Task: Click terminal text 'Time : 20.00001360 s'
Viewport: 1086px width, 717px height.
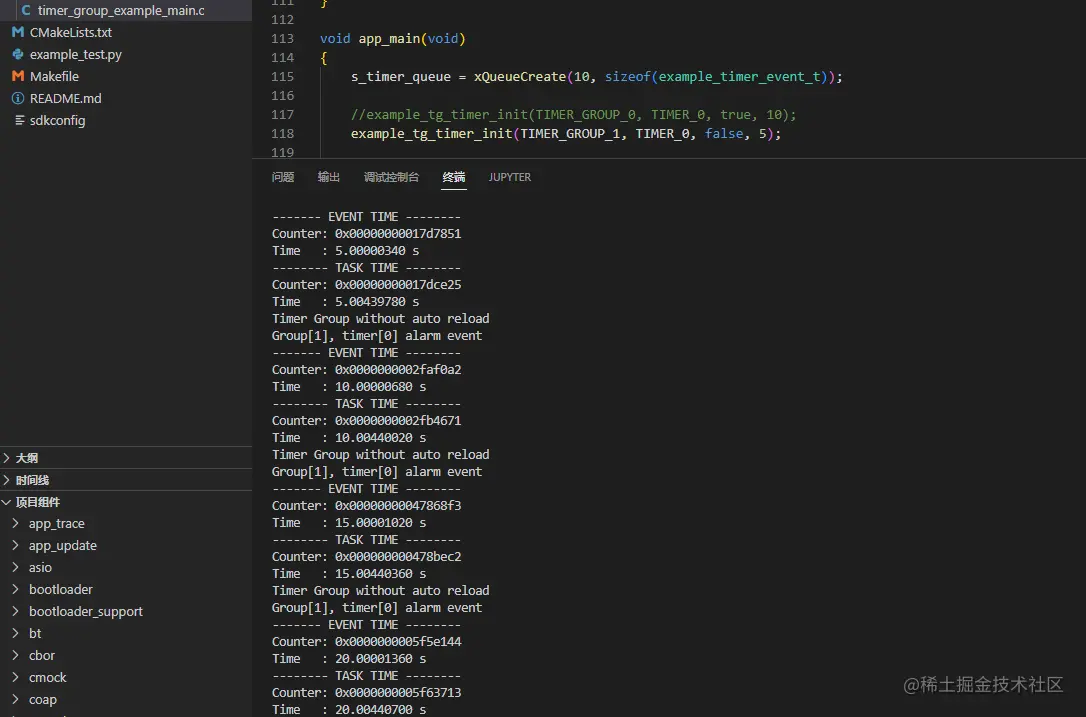Action: 349,659
